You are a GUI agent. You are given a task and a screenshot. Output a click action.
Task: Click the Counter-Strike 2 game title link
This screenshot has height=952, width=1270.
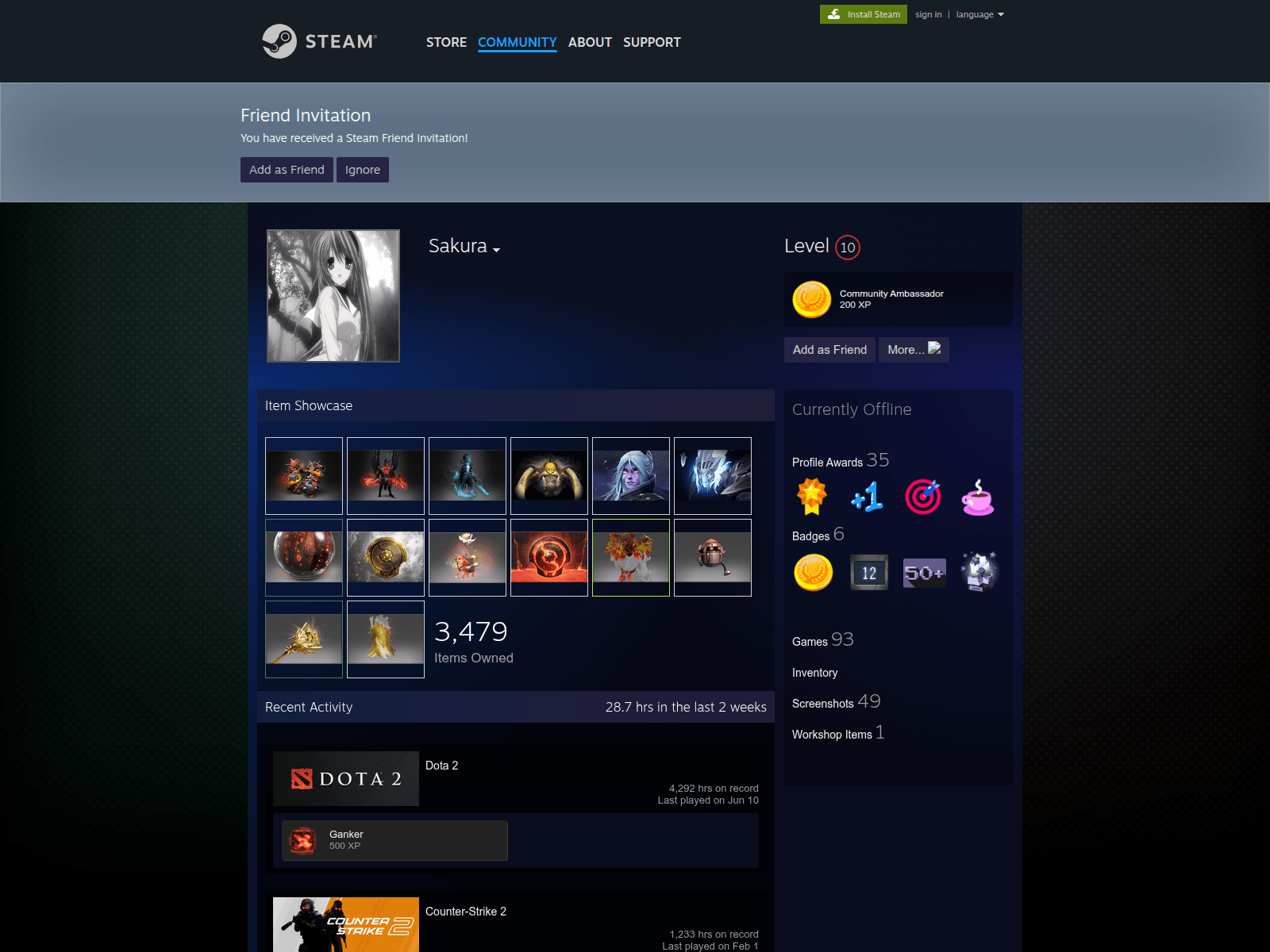(466, 912)
